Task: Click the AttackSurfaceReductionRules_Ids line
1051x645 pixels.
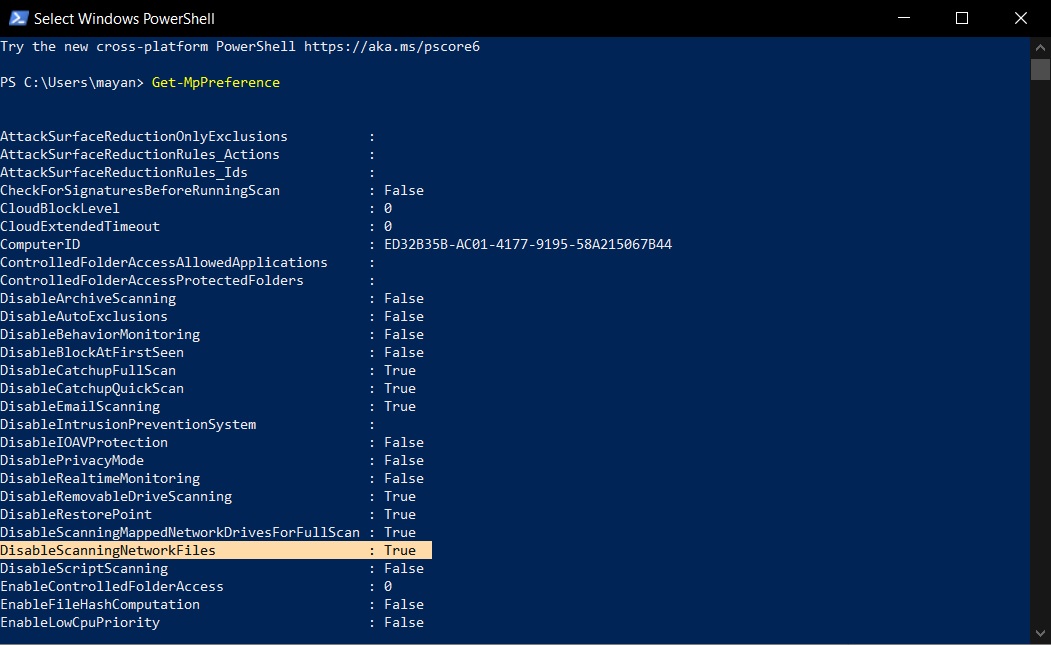Action: (x=124, y=172)
